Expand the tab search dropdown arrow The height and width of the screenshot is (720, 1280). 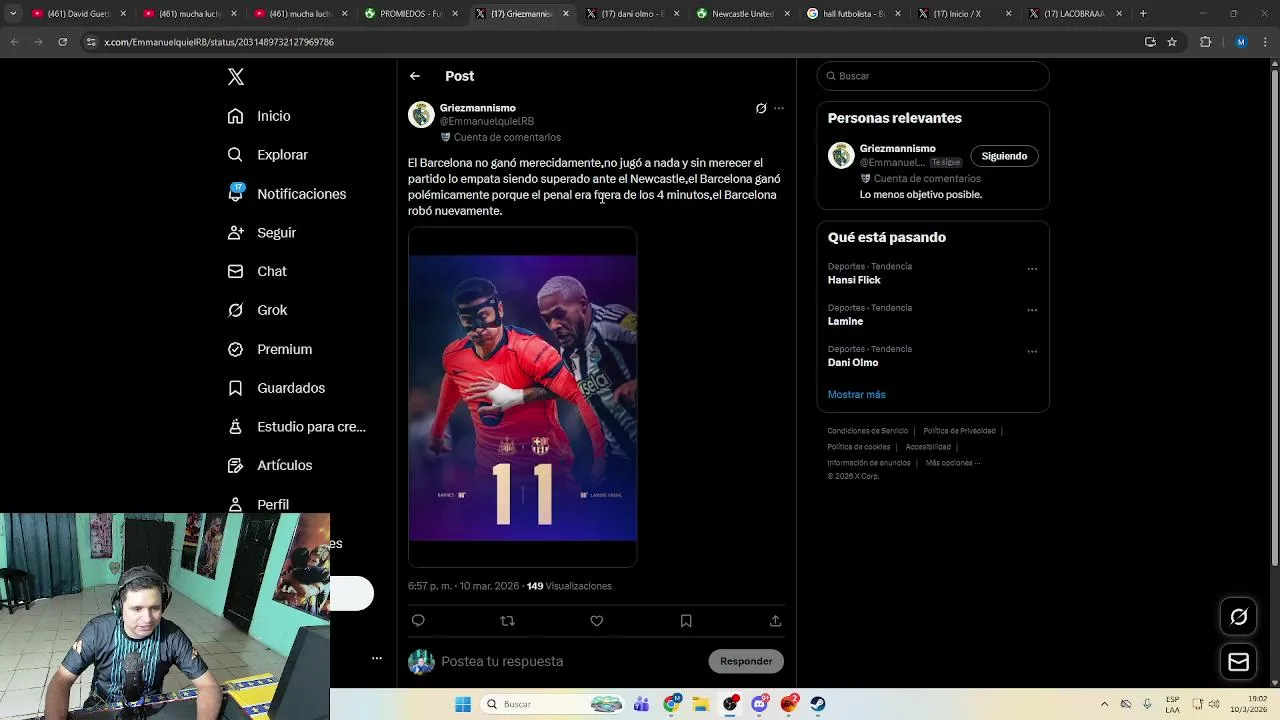coord(13,14)
